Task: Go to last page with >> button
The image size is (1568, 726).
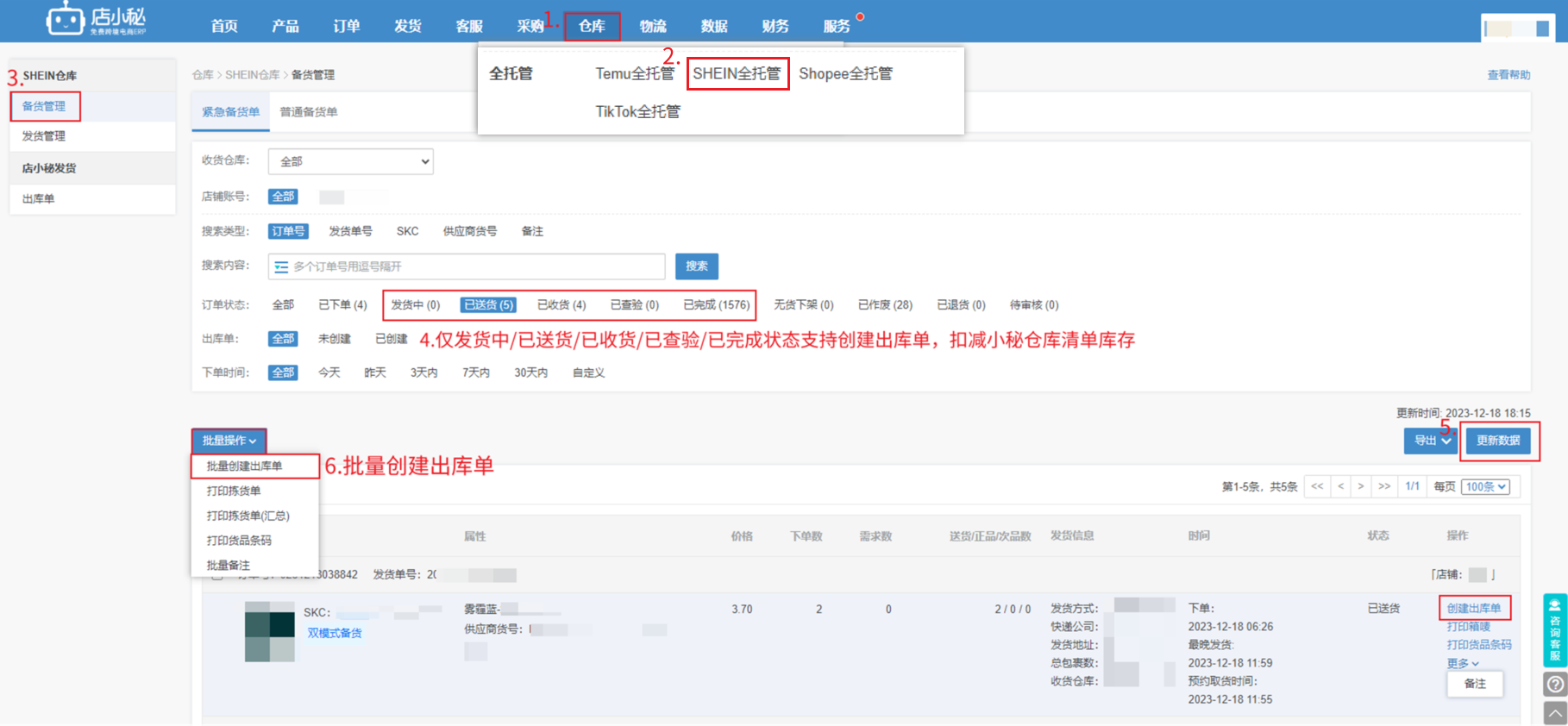Action: [x=1384, y=487]
